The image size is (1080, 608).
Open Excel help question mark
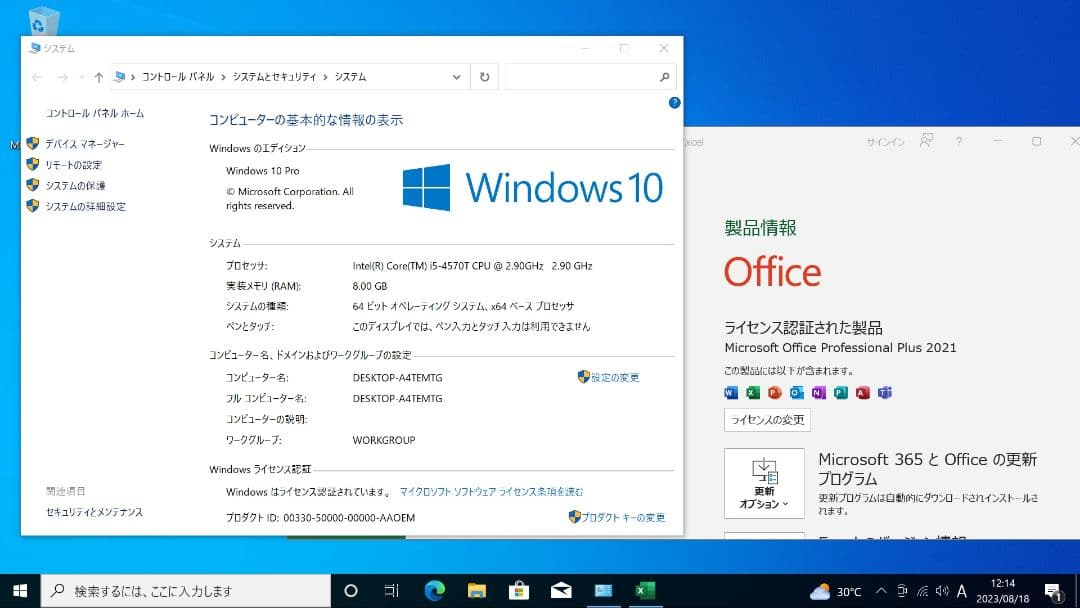[x=958, y=142]
